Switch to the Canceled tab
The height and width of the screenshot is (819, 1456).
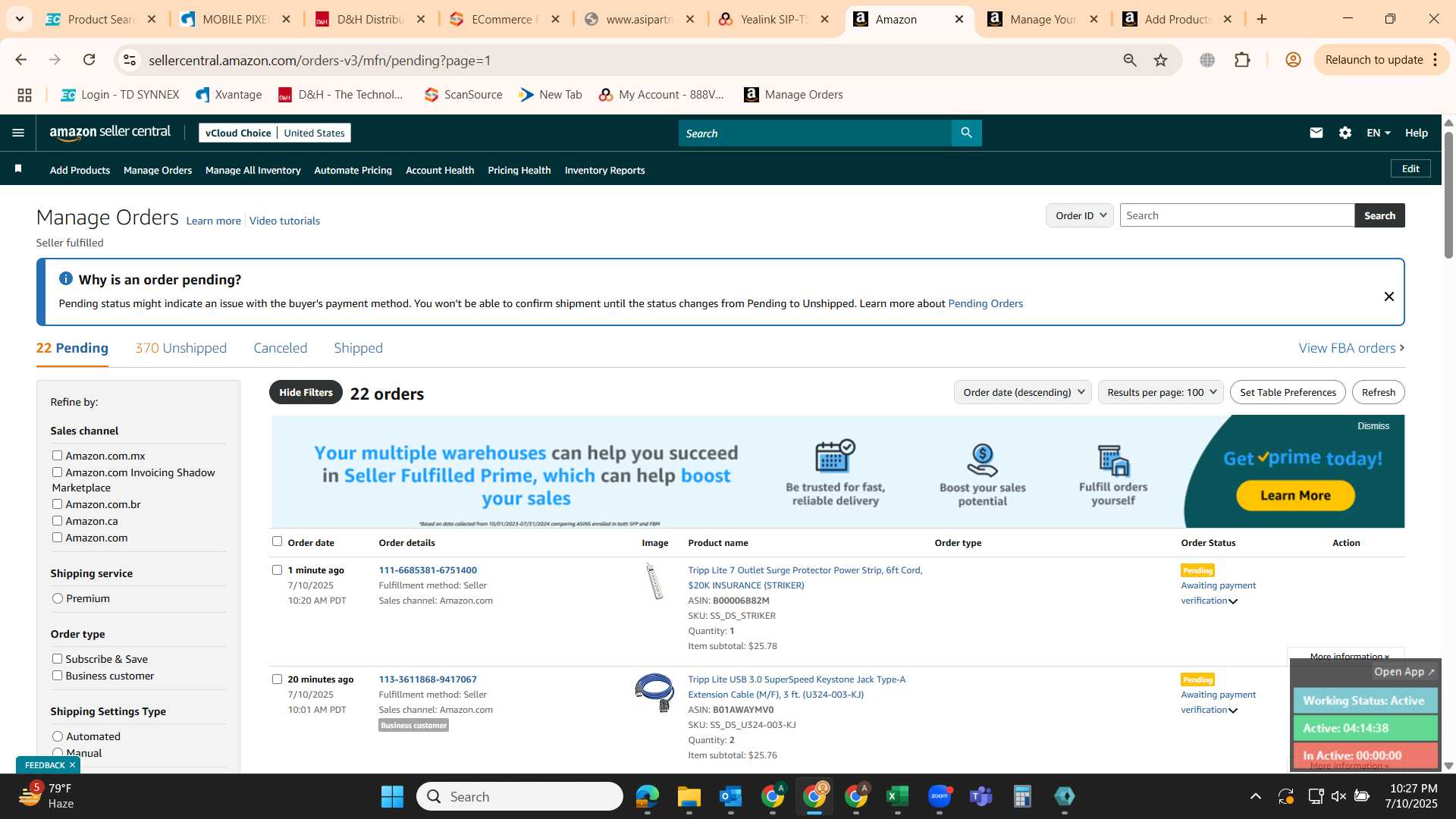tap(280, 348)
